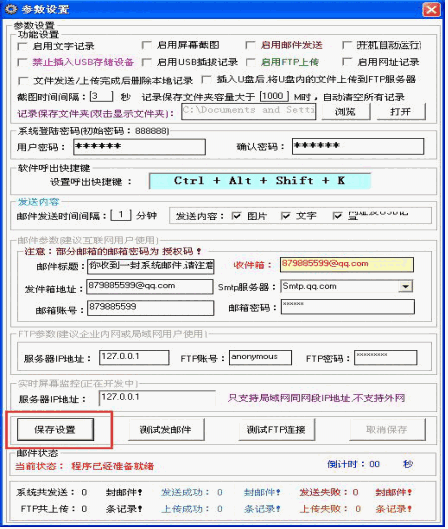448x529 pixels.
Task: Click the 取消保存 button
Action: [387, 429]
